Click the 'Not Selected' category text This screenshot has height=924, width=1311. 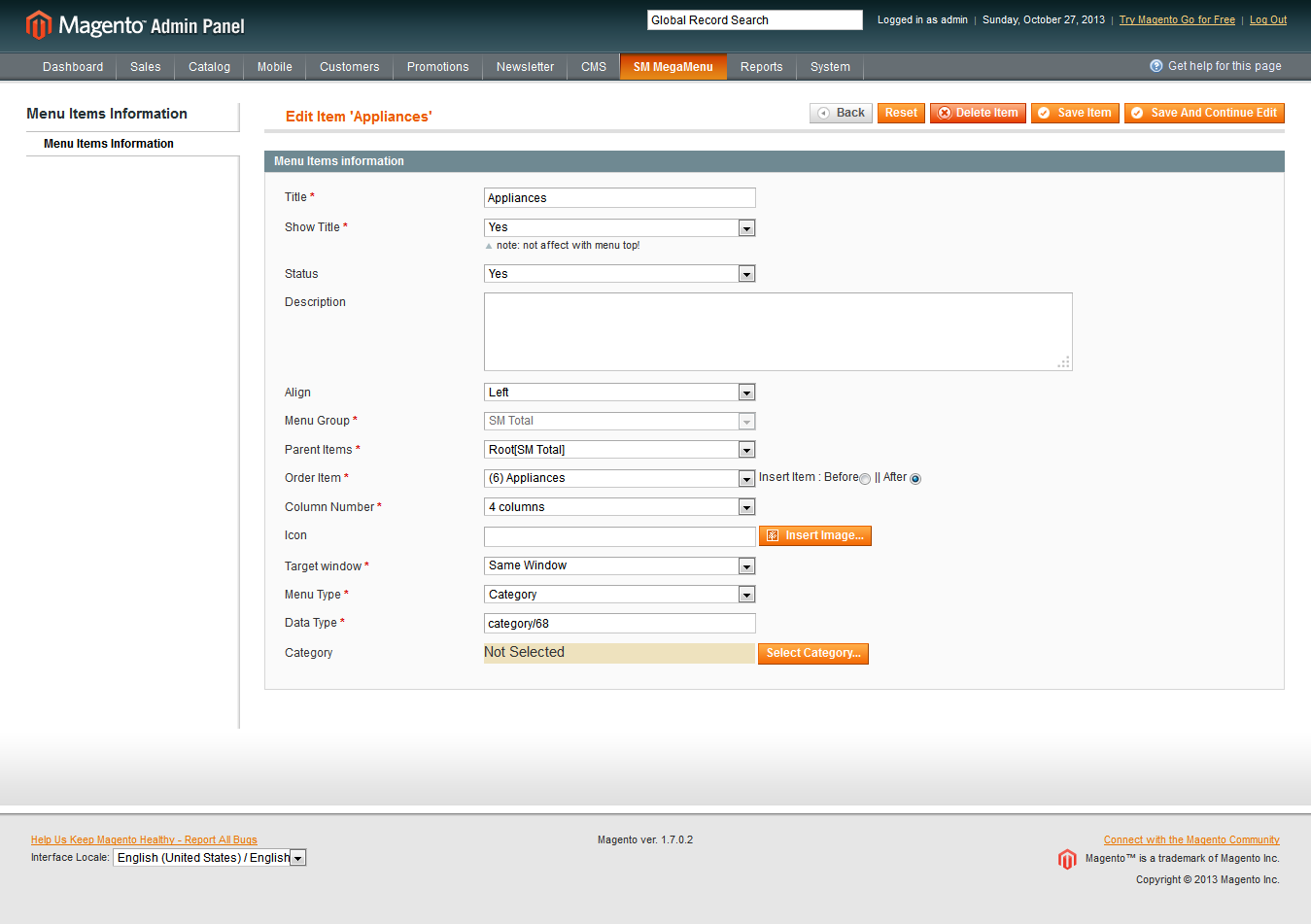click(525, 653)
